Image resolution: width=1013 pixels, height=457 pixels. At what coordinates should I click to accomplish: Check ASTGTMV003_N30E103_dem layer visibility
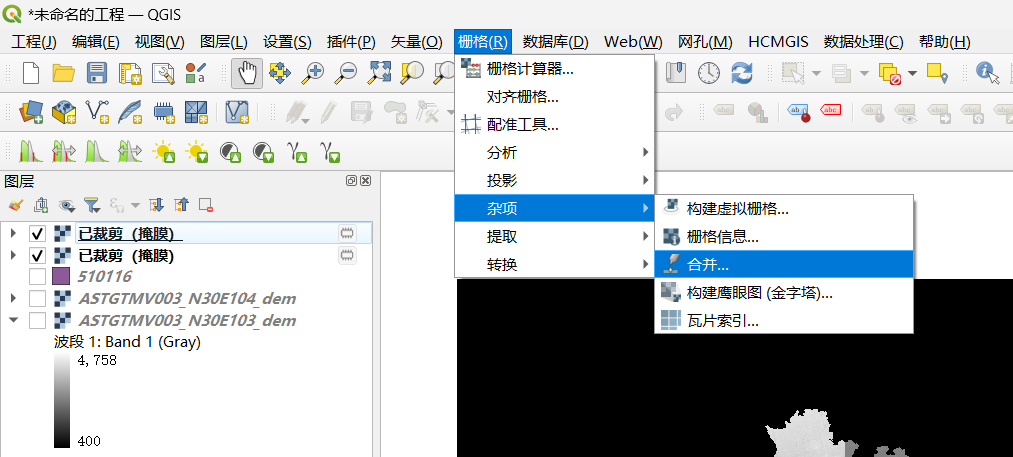tap(37, 320)
